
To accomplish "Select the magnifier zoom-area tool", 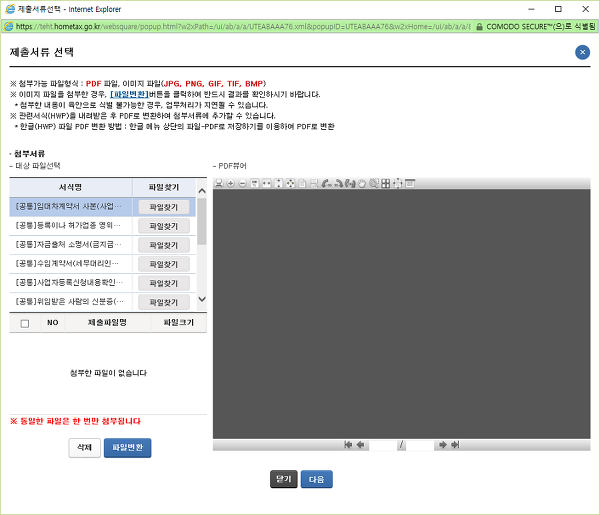I will (x=374, y=183).
